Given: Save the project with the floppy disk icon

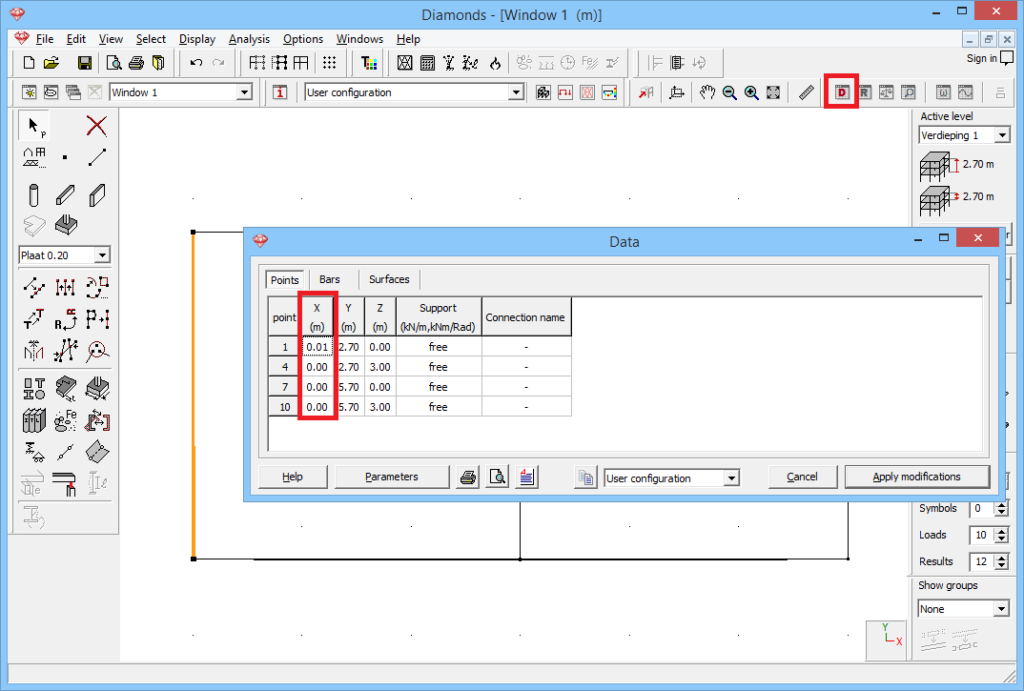Looking at the screenshot, I should tap(84, 63).
